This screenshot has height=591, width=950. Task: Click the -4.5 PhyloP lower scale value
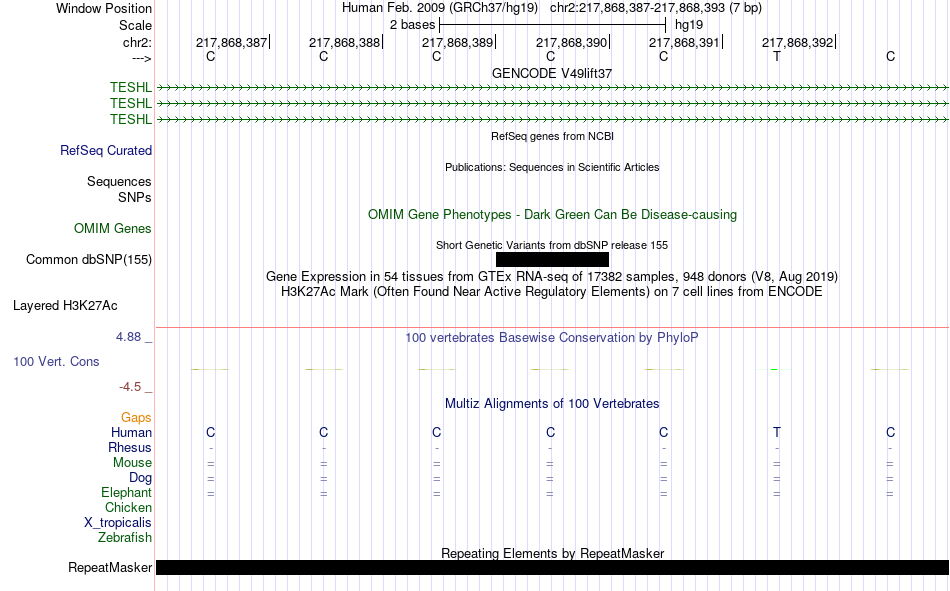(130, 387)
